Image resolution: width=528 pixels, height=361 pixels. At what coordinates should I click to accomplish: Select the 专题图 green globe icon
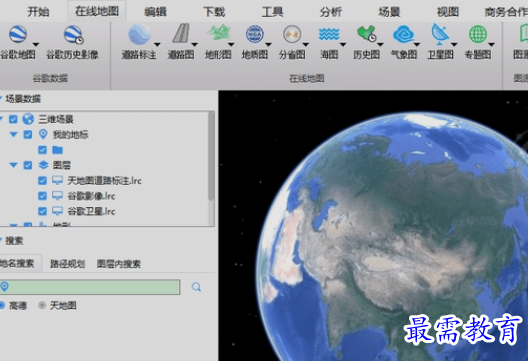click(x=477, y=34)
